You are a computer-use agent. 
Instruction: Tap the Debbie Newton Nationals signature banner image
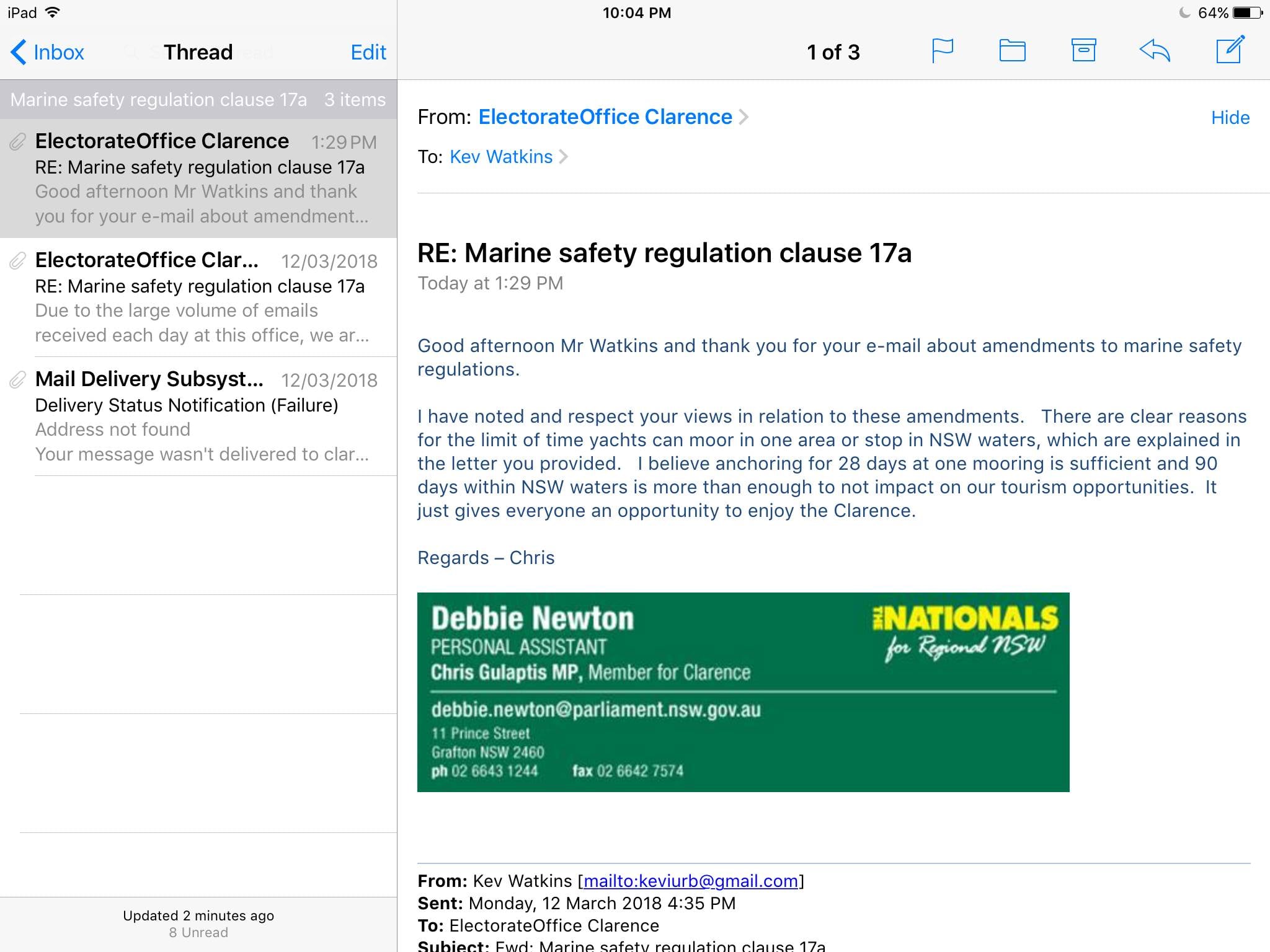[743, 692]
